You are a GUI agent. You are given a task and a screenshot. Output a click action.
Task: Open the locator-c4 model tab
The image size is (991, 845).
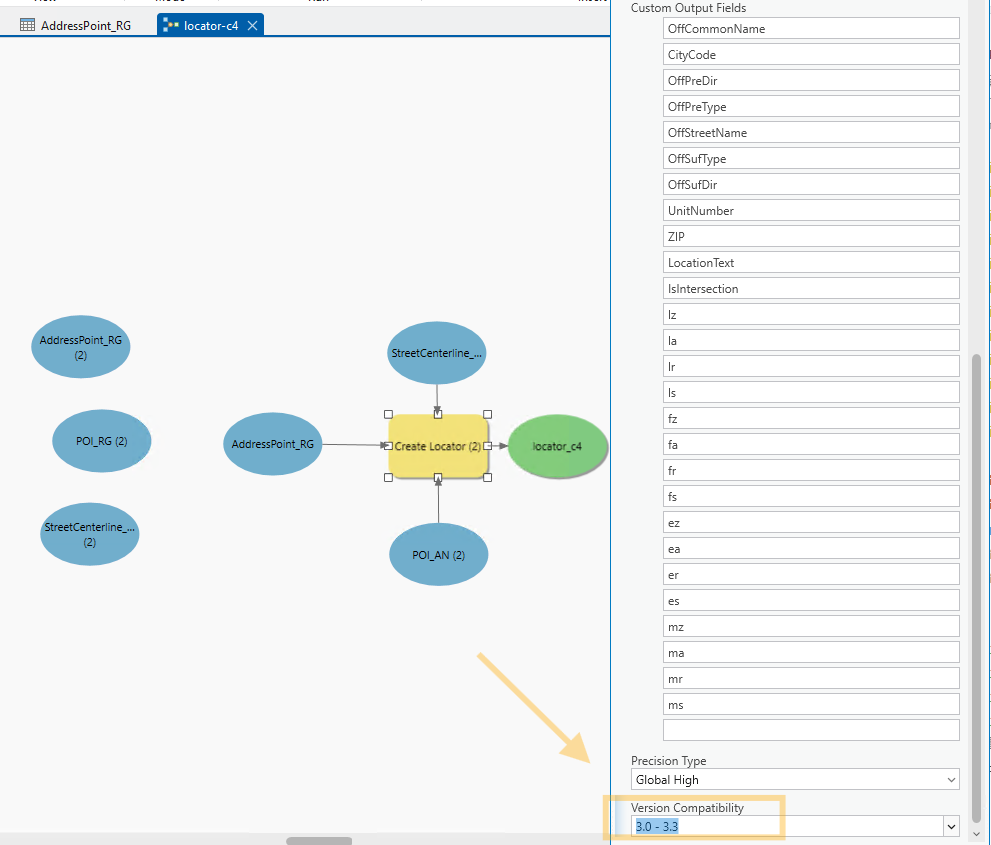[211, 26]
